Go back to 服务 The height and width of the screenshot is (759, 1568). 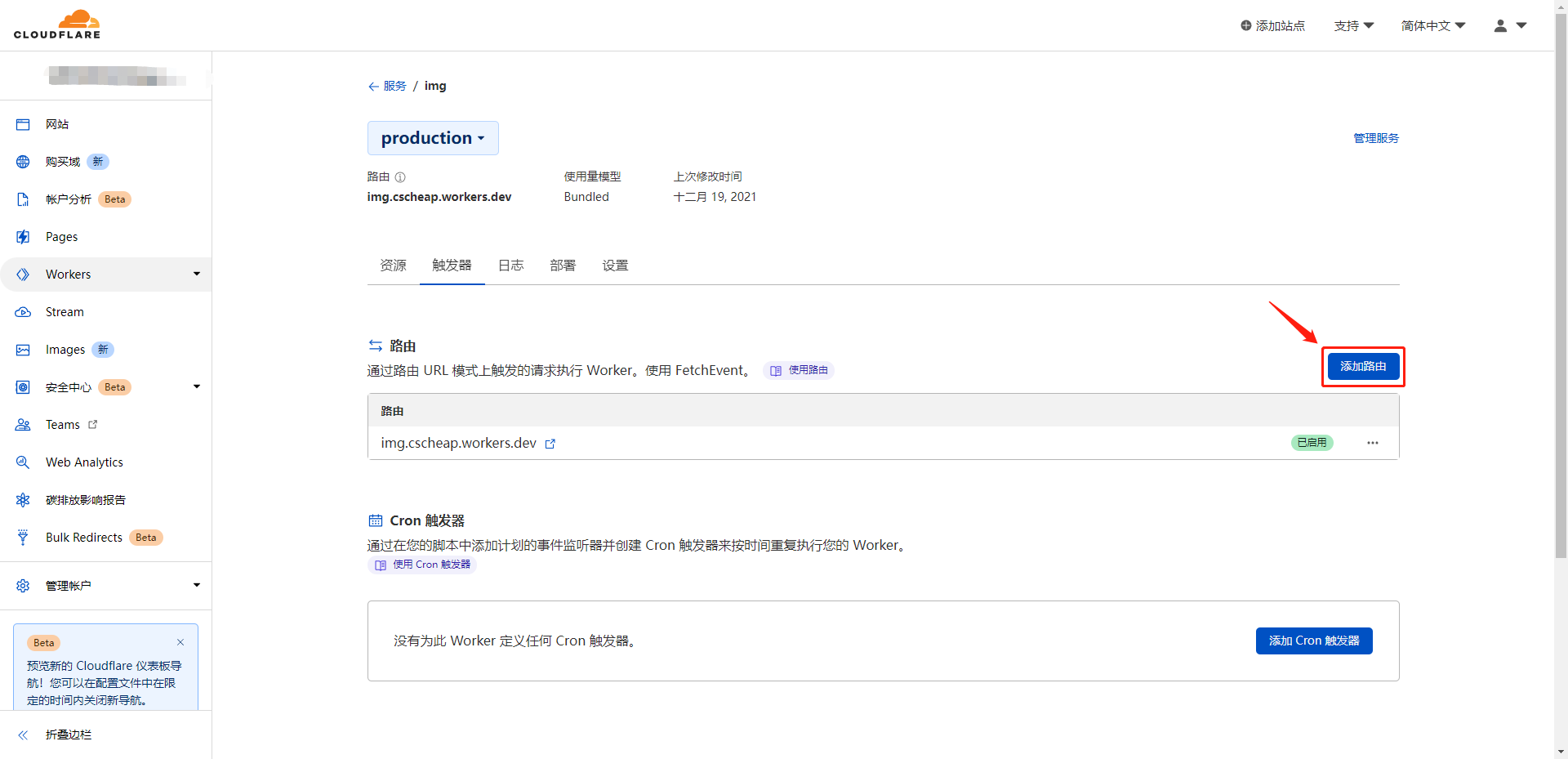click(387, 86)
